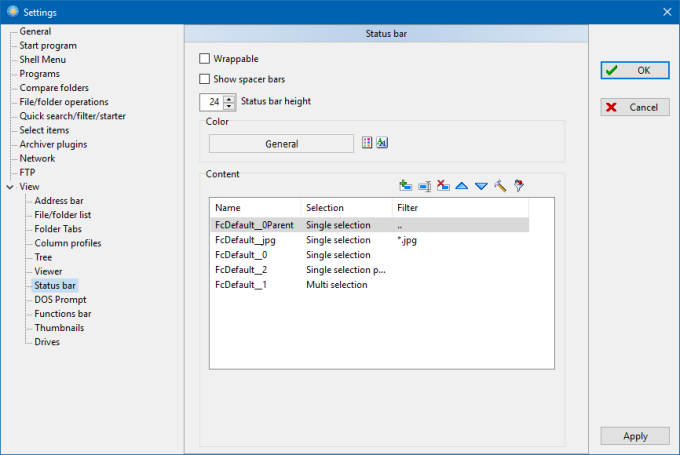
Task: Open Thumbnails settings
Action: click(x=59, y=328)
